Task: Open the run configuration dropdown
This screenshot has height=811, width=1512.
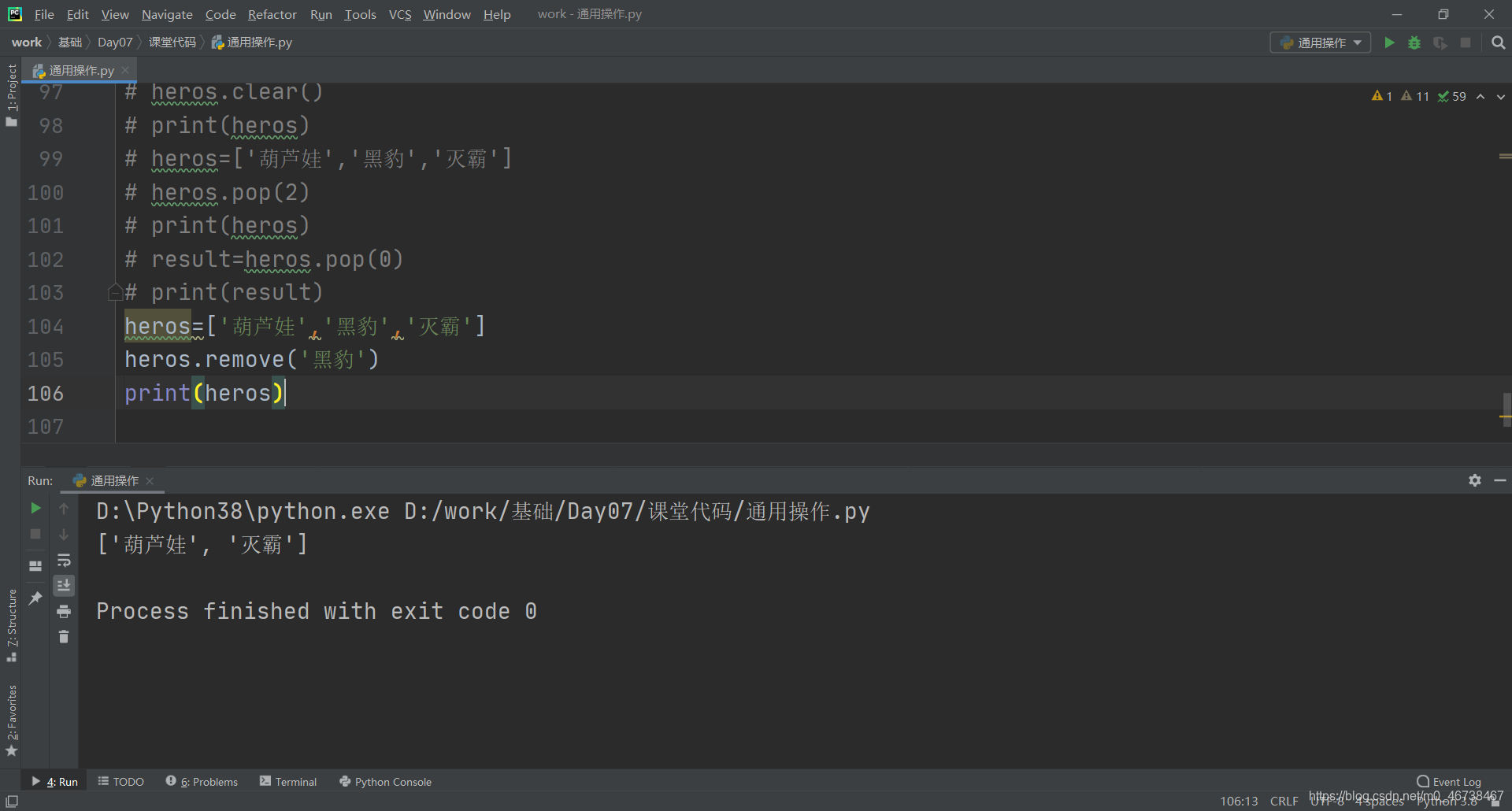Action: [x=1321, y=43]
